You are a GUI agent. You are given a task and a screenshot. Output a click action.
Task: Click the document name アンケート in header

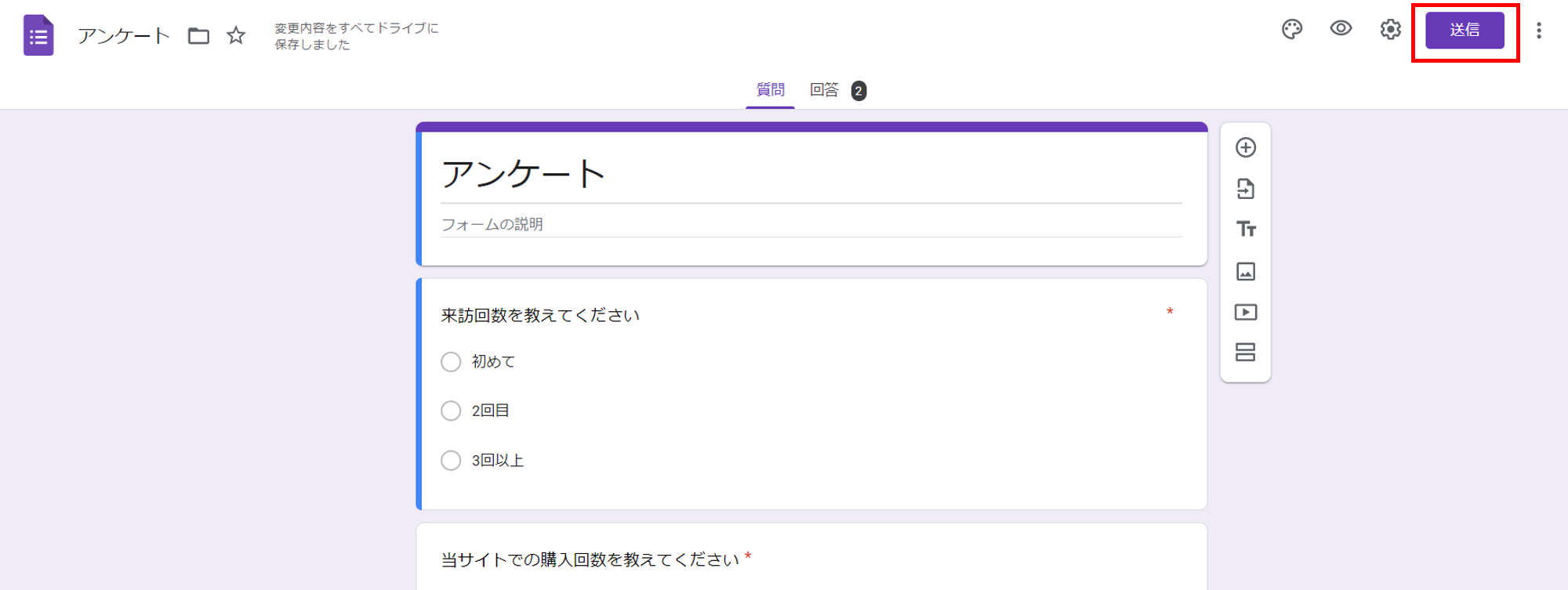(124, 36)
